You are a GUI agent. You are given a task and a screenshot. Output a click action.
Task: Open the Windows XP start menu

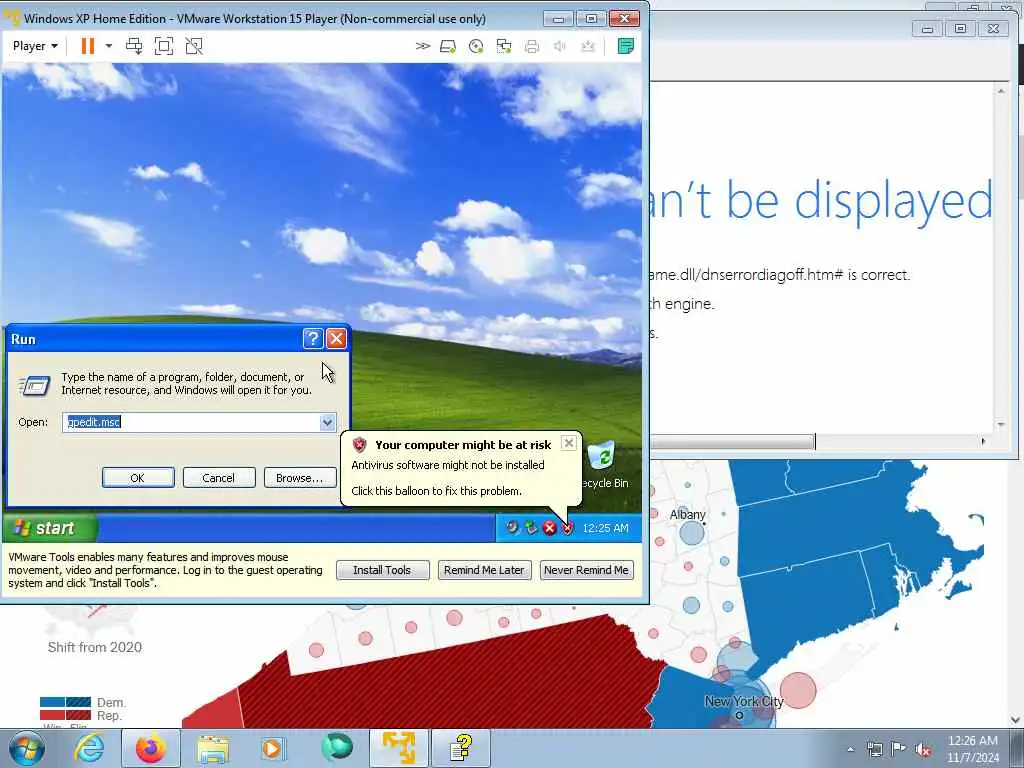pyautogui.click(x=49, y=528)
